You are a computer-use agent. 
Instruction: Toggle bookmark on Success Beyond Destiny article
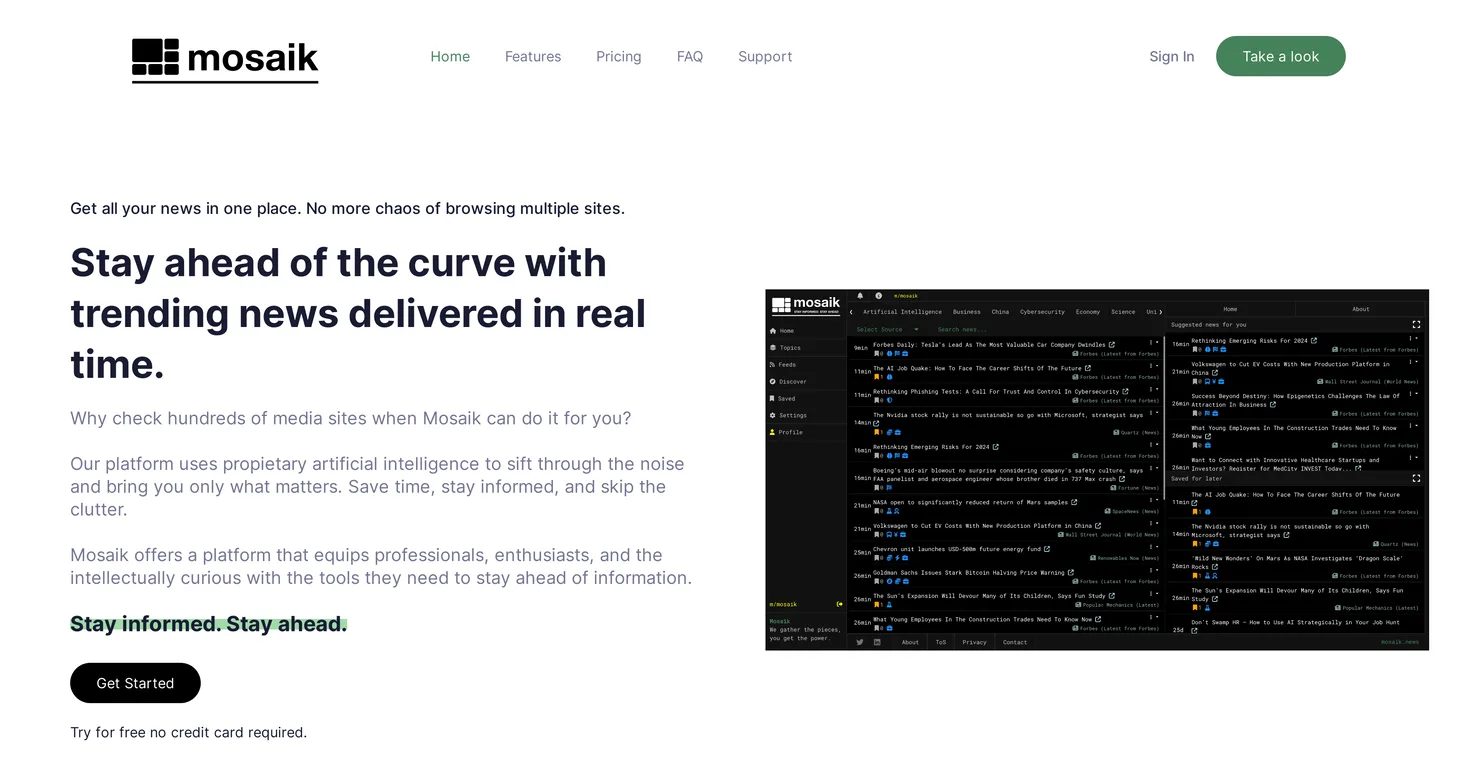1195,413
